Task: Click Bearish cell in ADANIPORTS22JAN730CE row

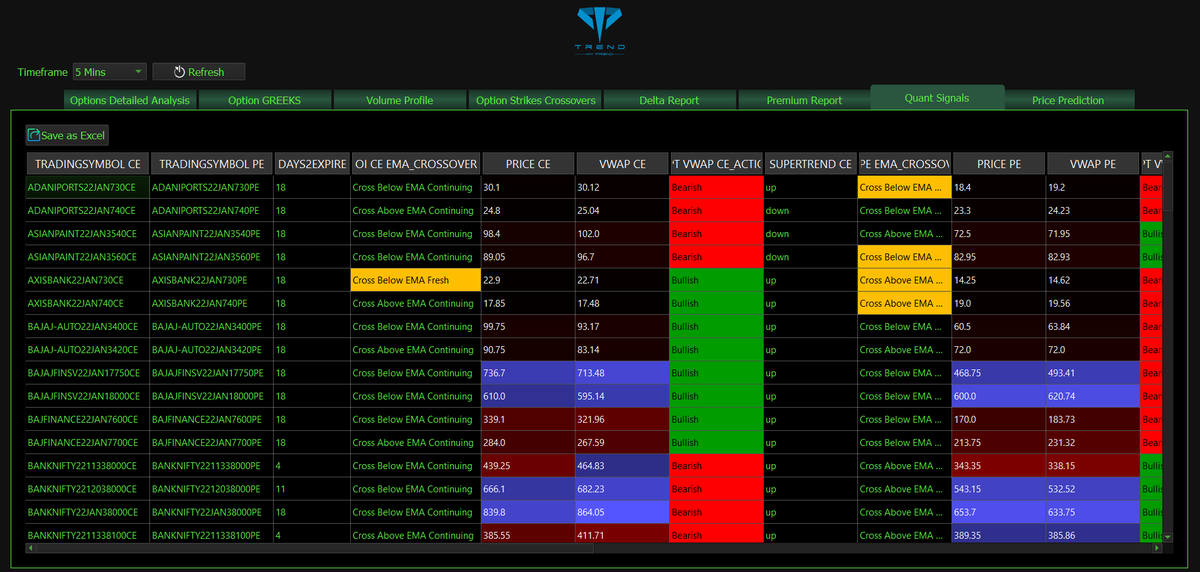Action: pos(715,187)
